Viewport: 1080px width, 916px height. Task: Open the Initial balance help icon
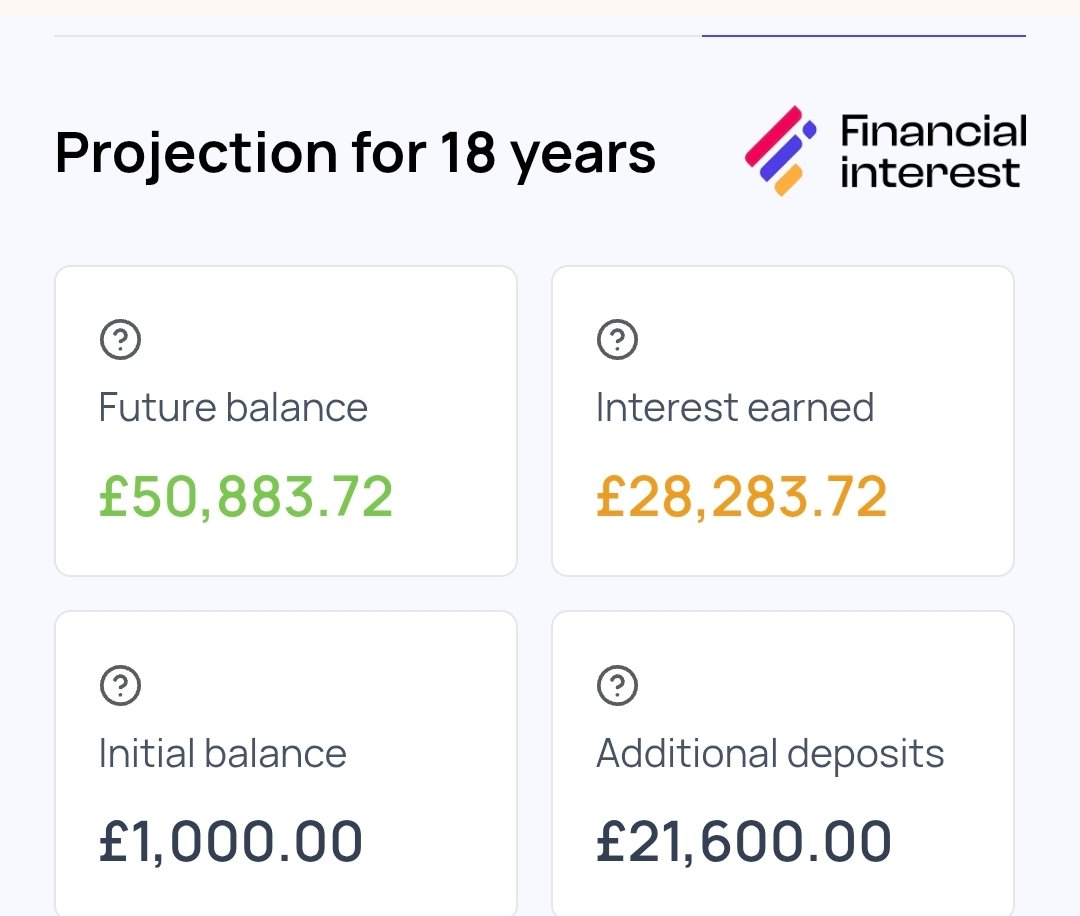click(x=121, y=685)
